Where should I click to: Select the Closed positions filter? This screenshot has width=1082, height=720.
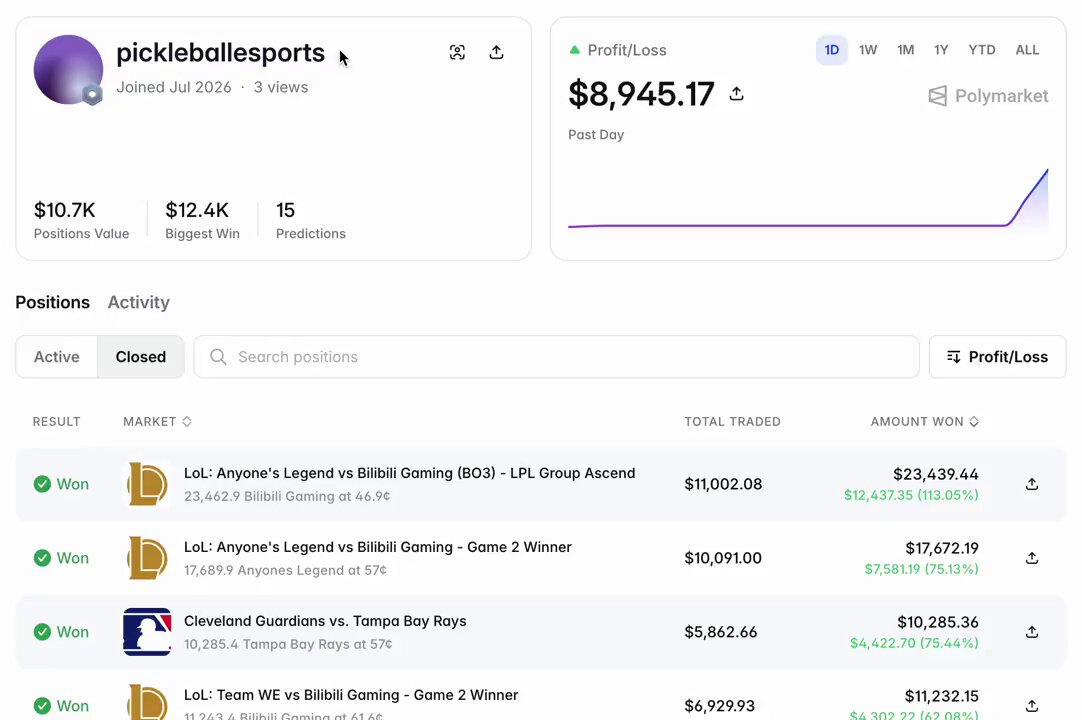point(141,357)
